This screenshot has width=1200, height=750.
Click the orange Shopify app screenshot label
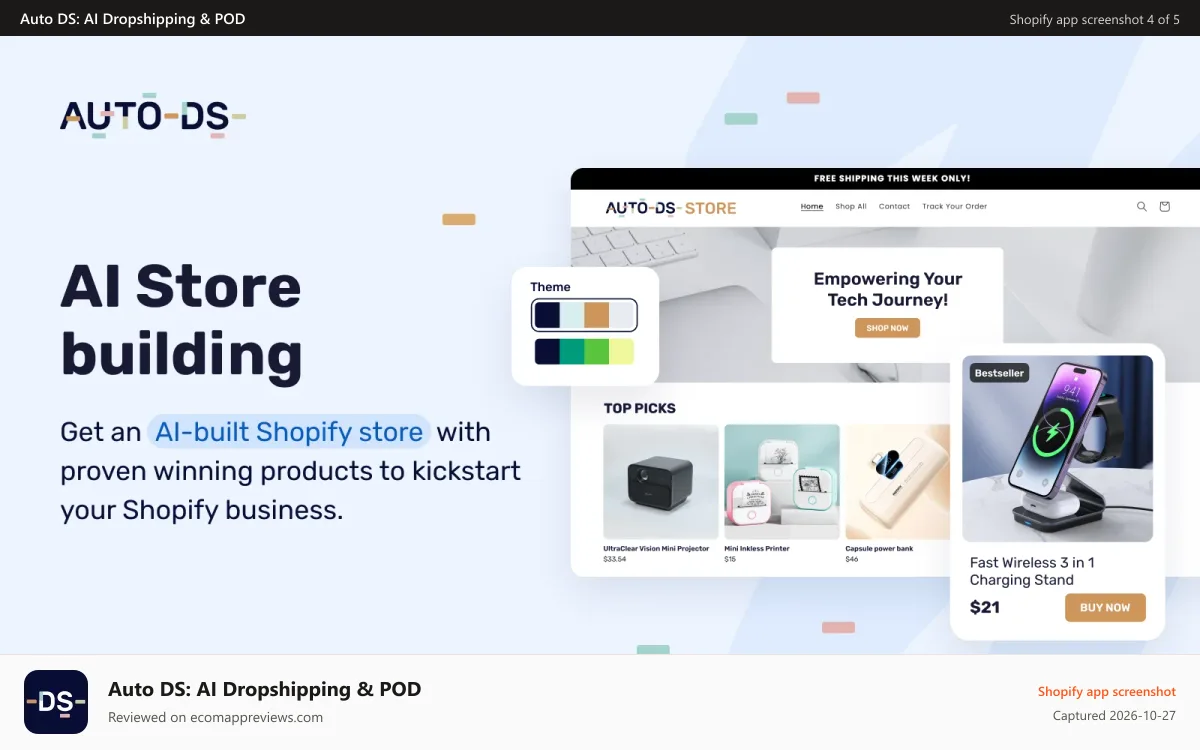[1107, 692]
